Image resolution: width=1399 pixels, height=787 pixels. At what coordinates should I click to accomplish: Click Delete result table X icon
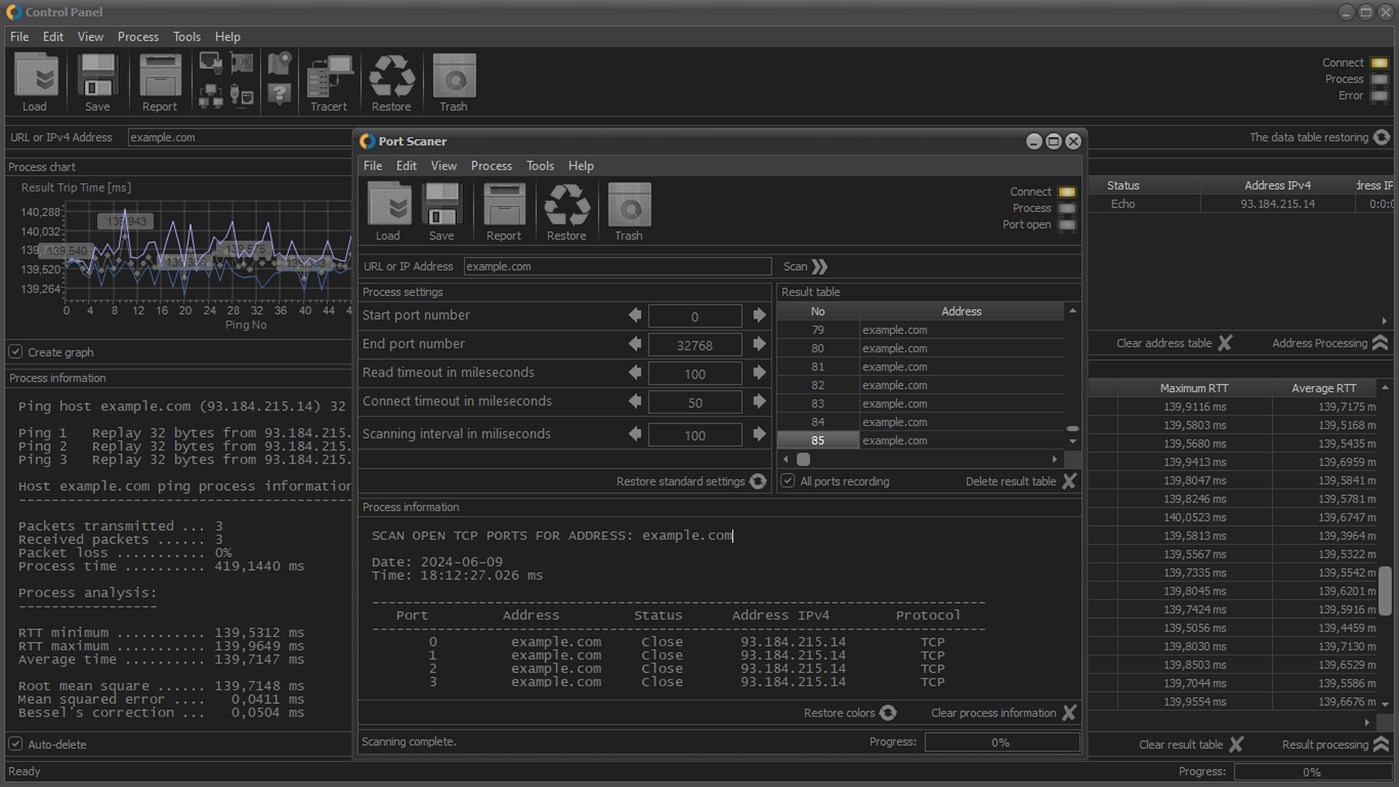tap(1069, 481)
